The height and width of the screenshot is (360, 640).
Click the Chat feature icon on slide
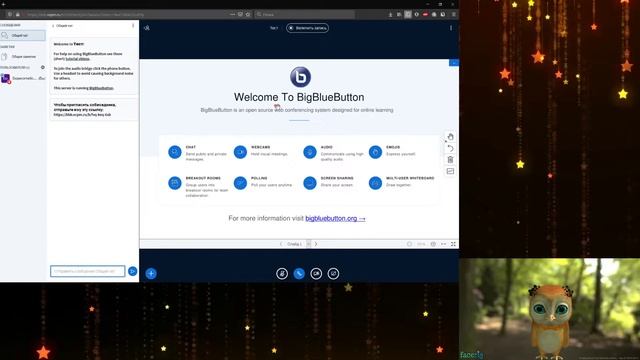pyautogui.click(x=175, y=152)
